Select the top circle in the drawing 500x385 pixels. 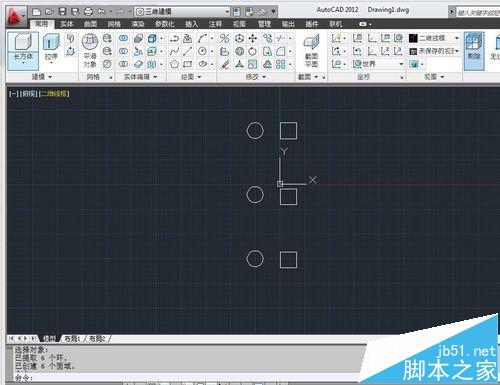(255, 130)
